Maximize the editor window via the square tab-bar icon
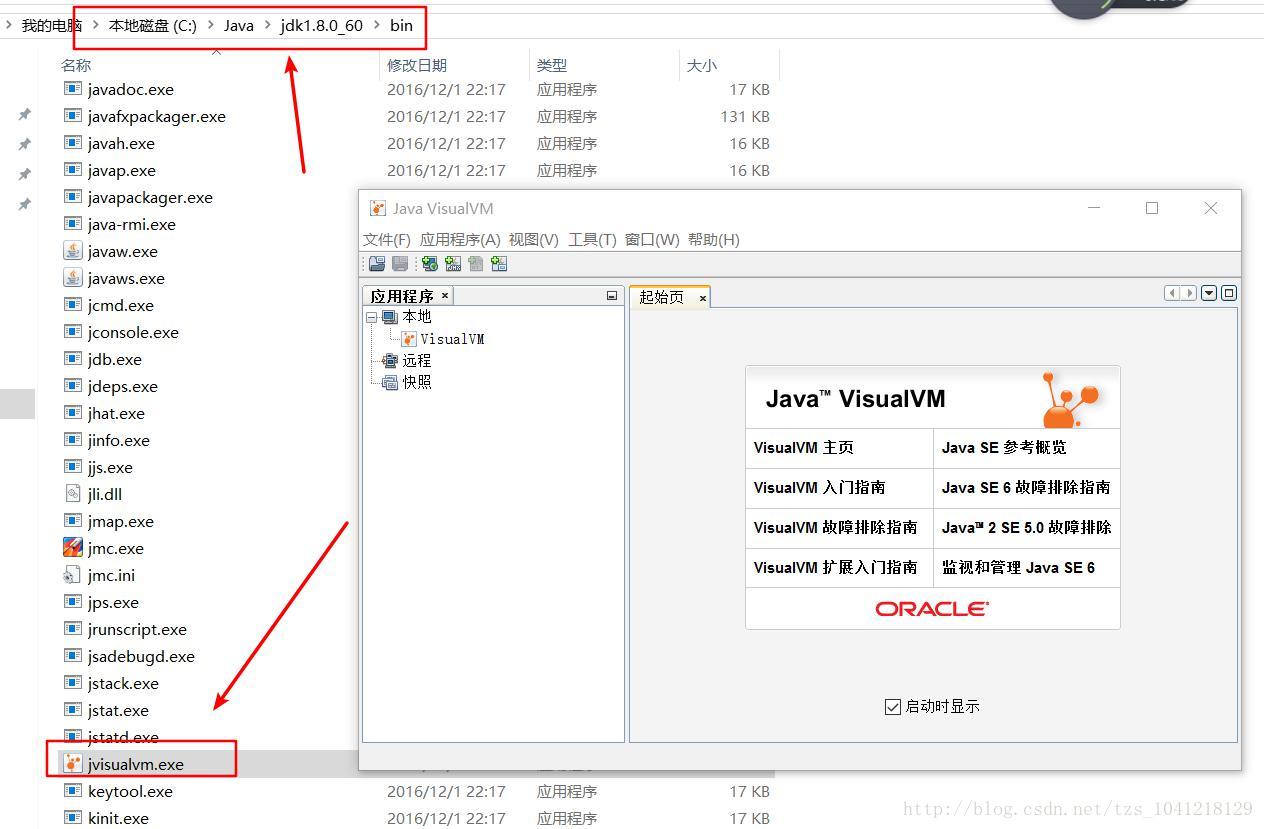The height and width of the screenshot is (829, 1264). [1229, 293]
